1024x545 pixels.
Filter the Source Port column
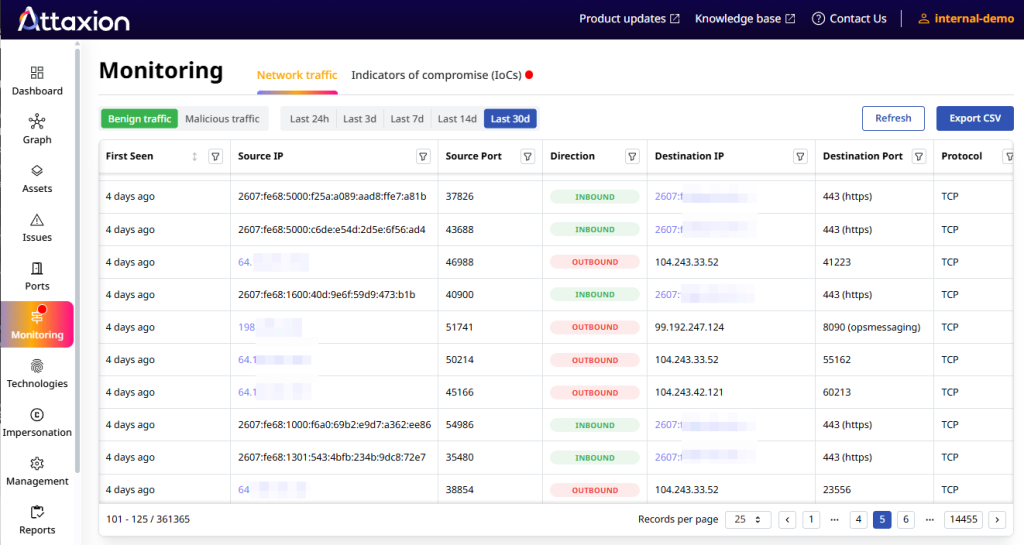528,157
